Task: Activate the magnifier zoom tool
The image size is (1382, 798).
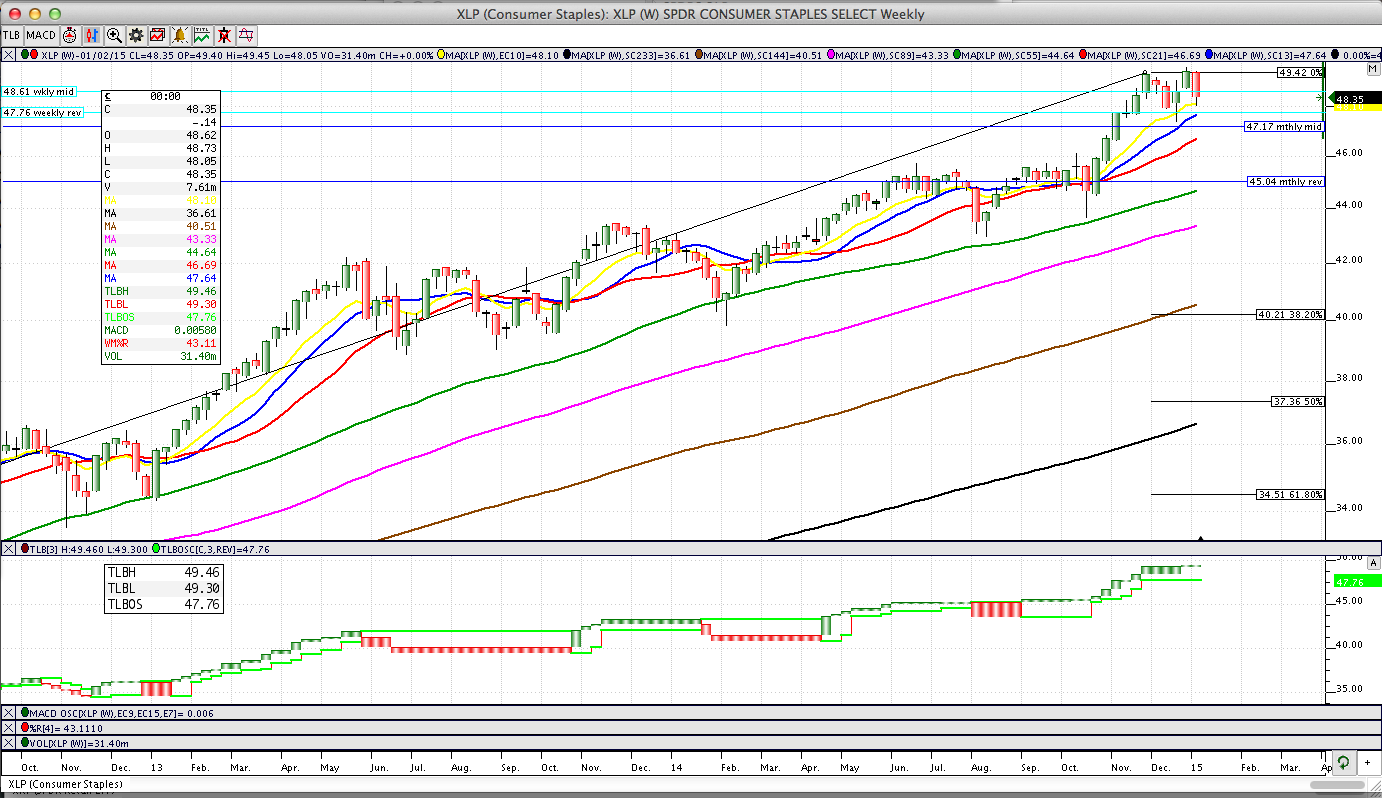Action: pyautogui.click(x=114, y=35)
